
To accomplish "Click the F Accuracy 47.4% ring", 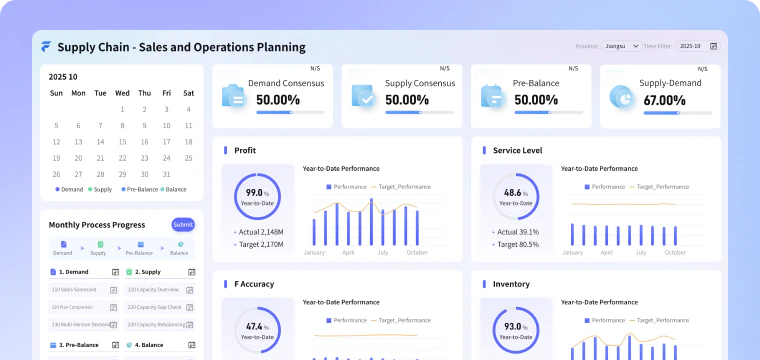I will click(x=257, y=330).
